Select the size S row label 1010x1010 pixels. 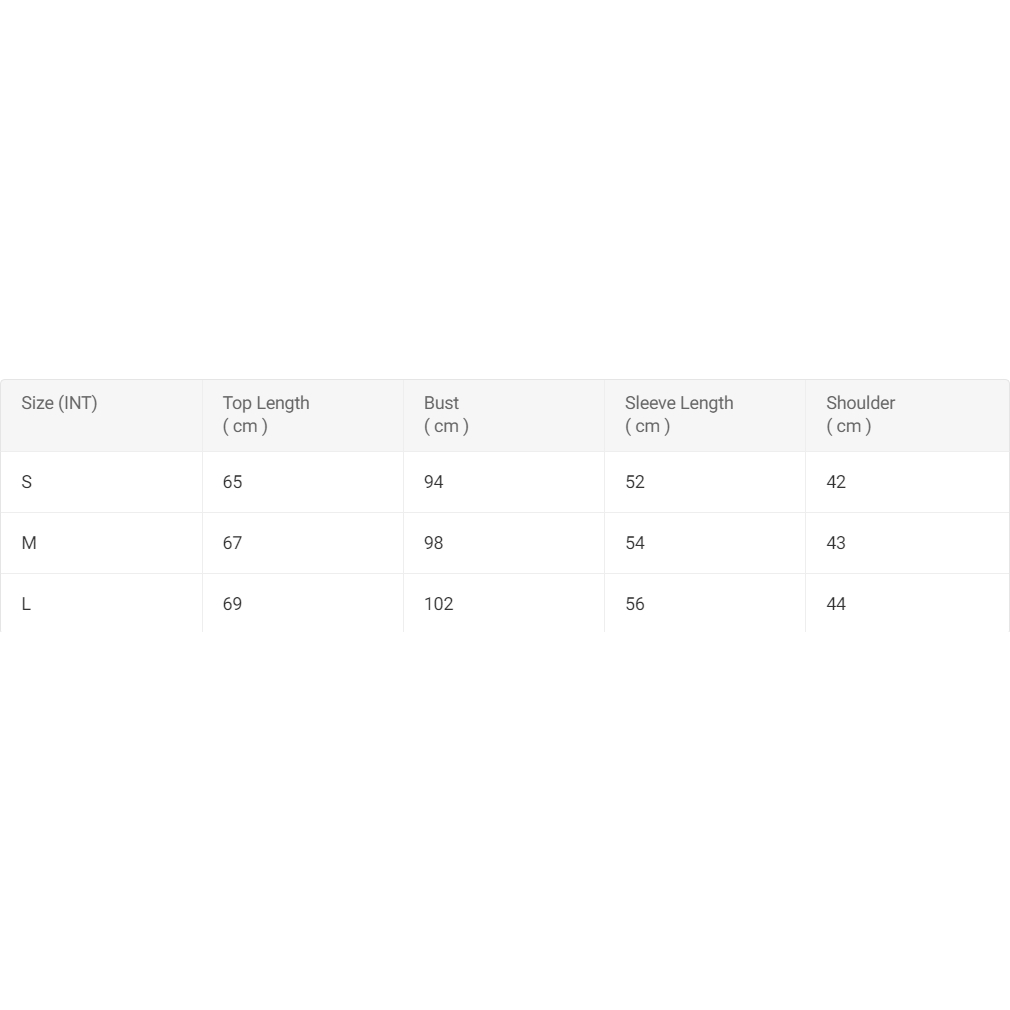point(27,482)
